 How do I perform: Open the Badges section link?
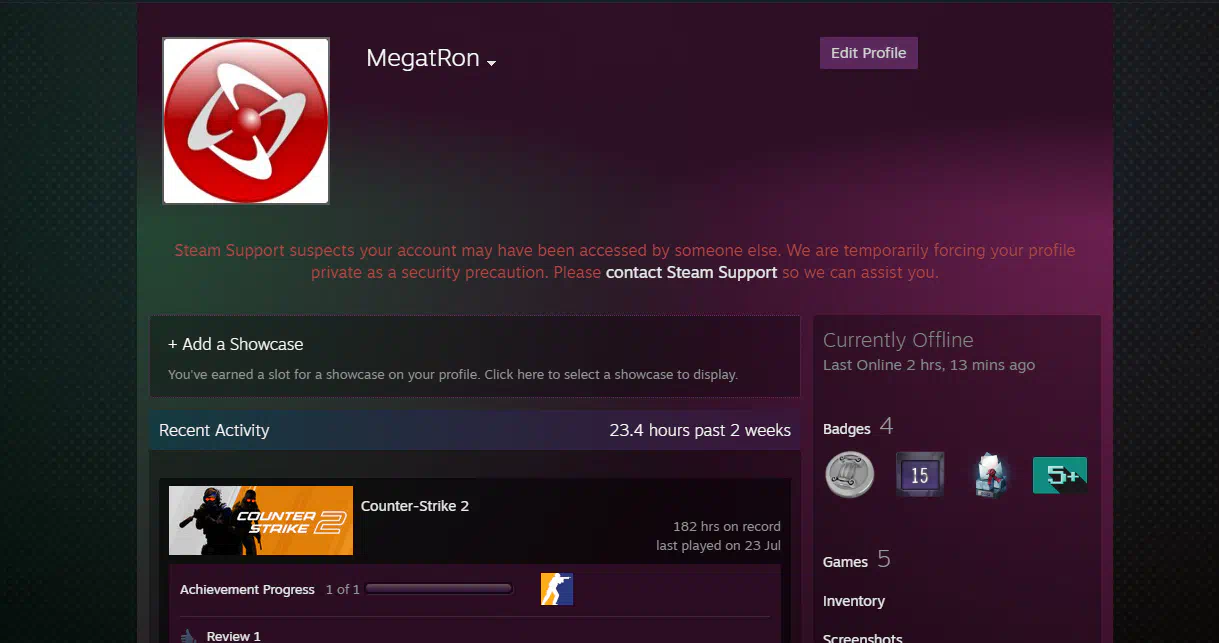coord(846,429)
